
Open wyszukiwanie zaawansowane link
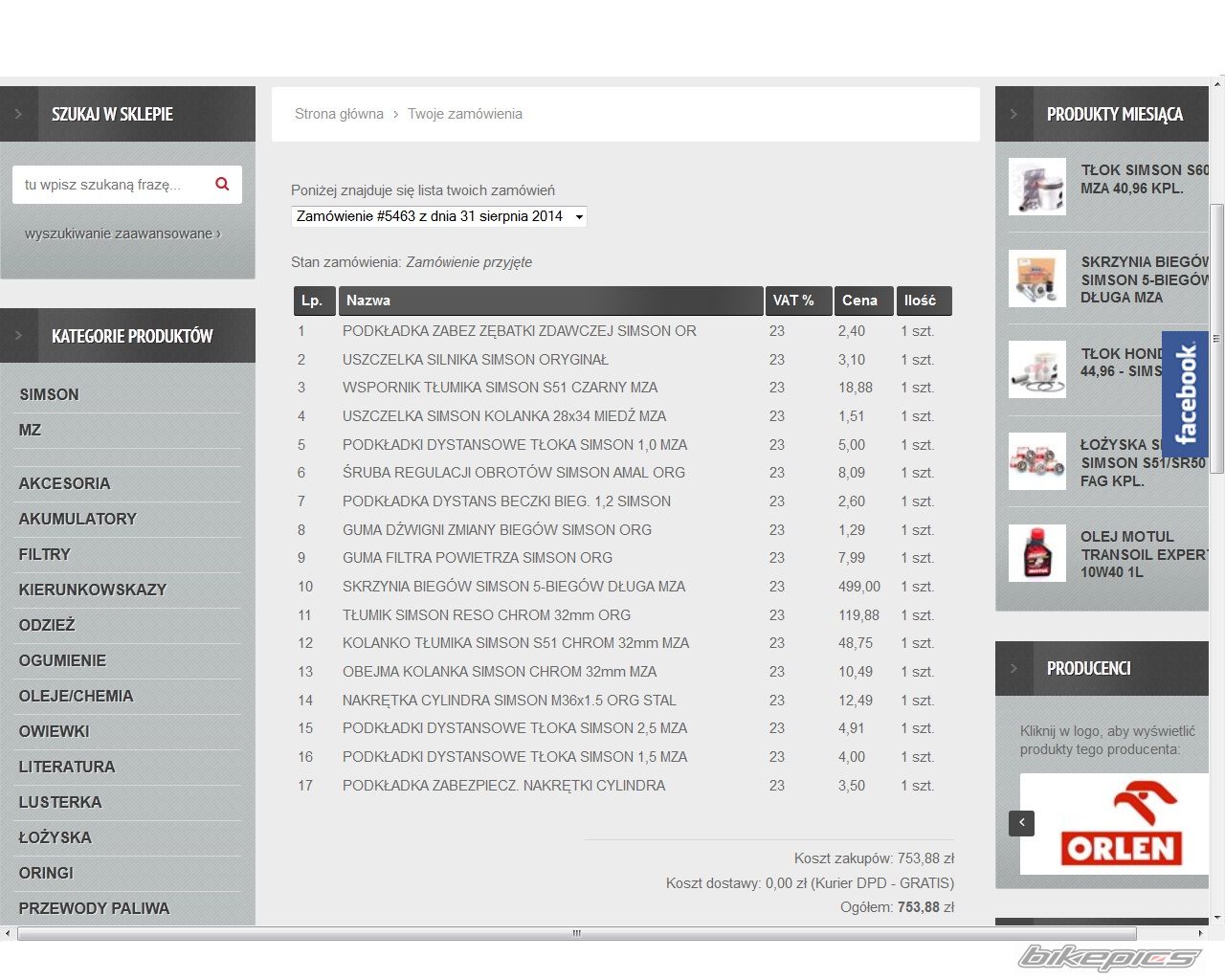(122, 234)
